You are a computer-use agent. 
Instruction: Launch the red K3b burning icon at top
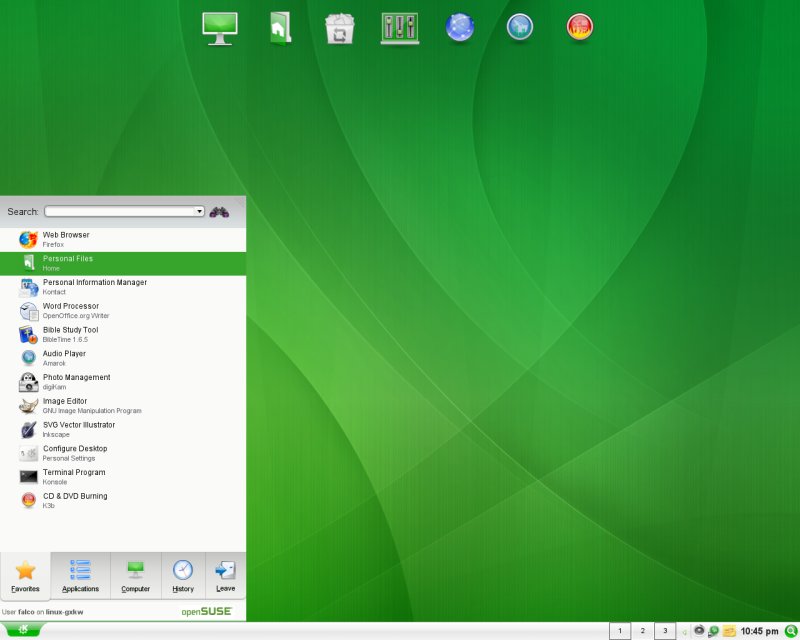click(580, 27)
